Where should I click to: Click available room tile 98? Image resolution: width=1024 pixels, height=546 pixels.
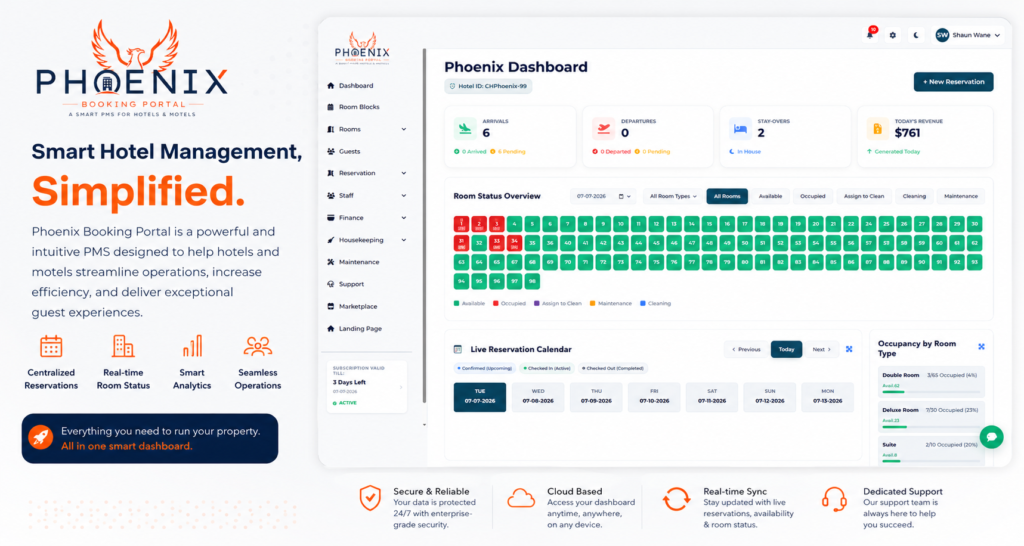(532, 281)
